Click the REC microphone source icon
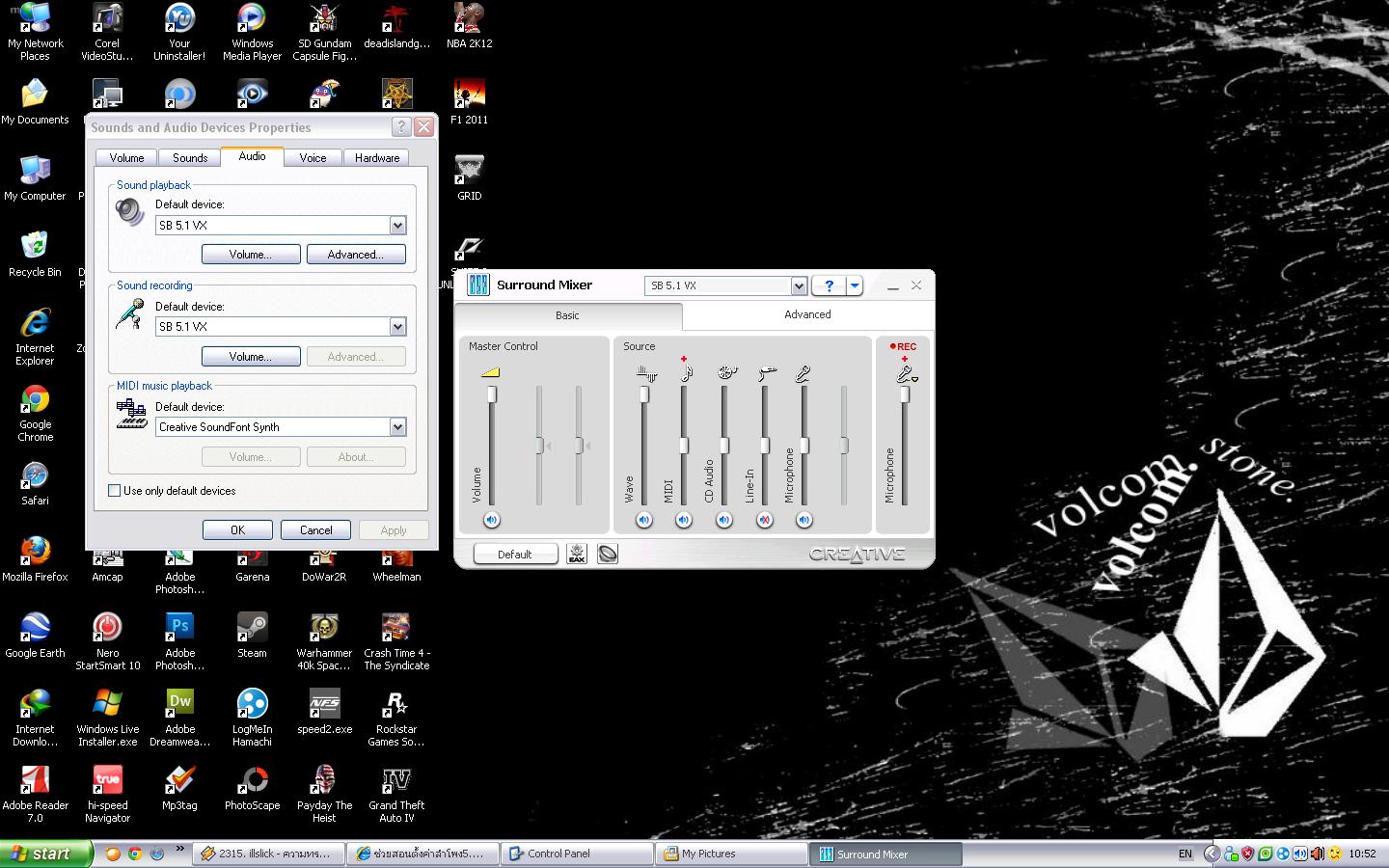 tap(906, 373)
